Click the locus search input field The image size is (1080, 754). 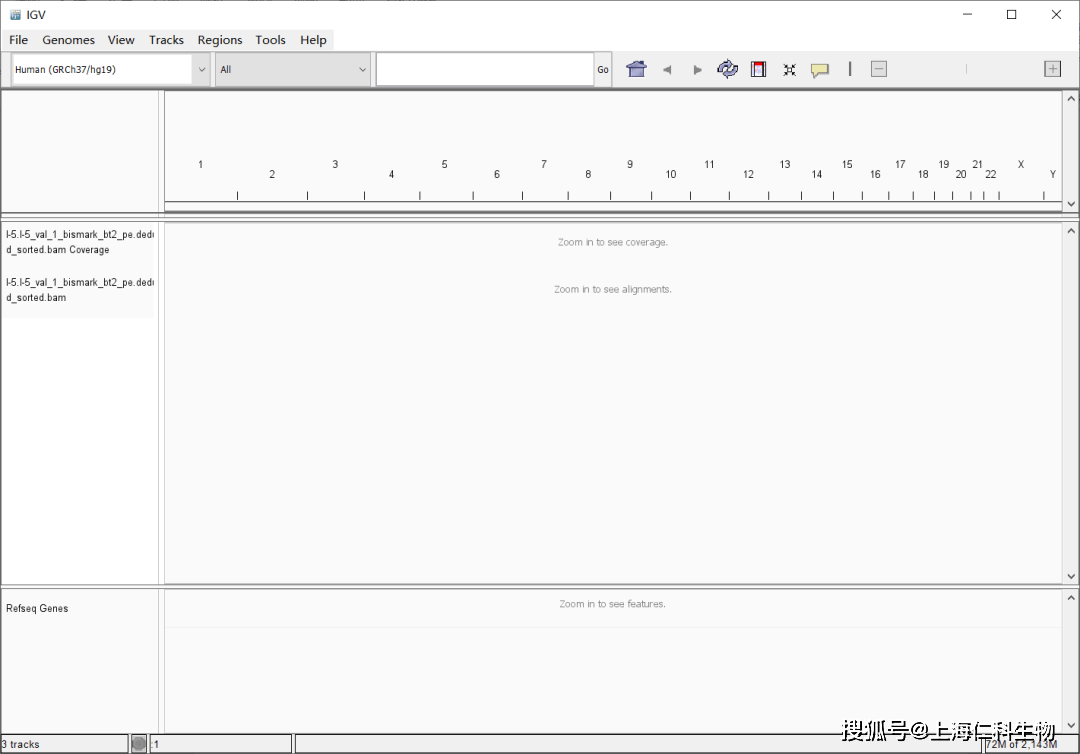coord(485,70)
